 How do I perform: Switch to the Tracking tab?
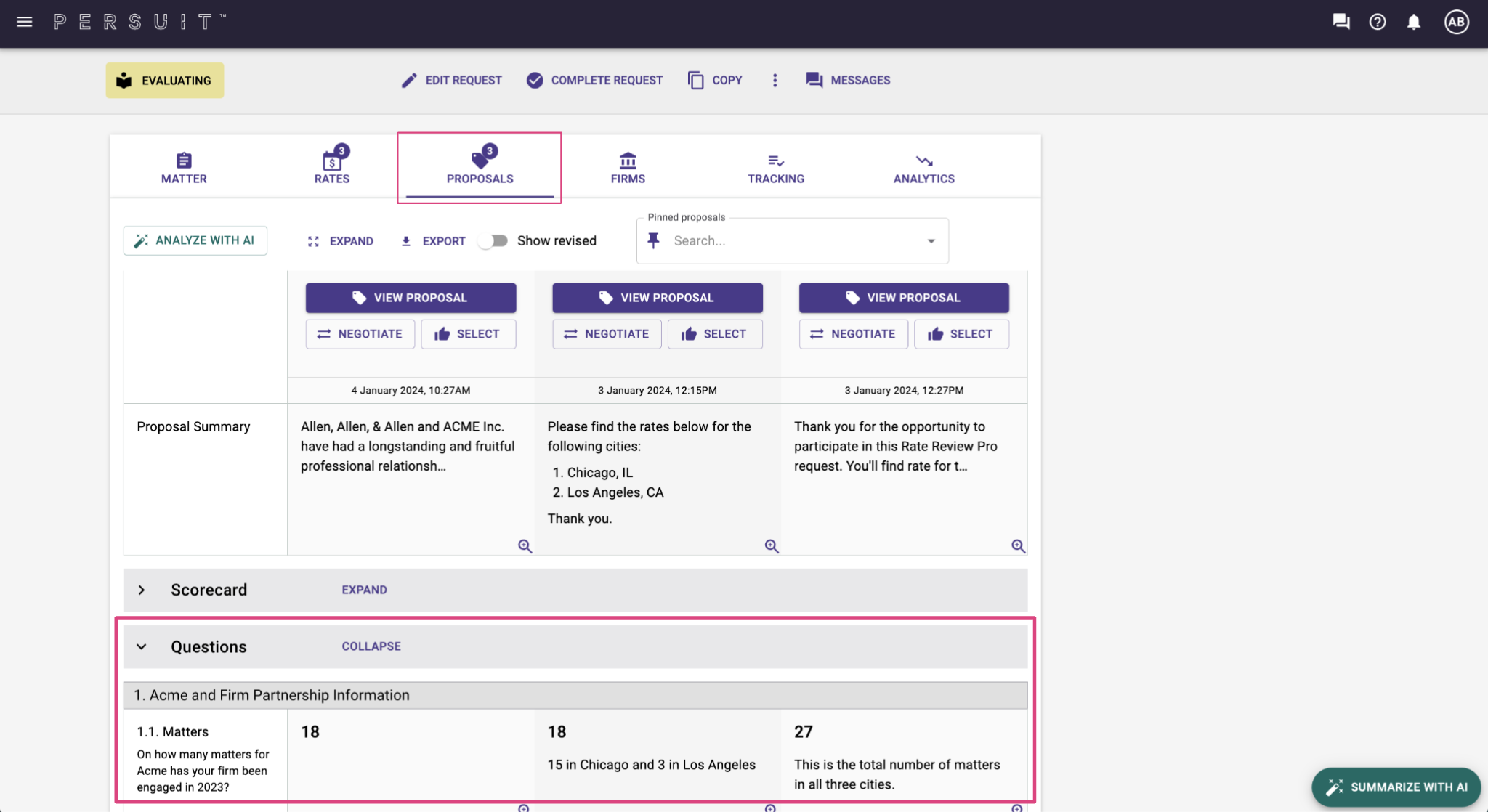(x=776, y=168)
